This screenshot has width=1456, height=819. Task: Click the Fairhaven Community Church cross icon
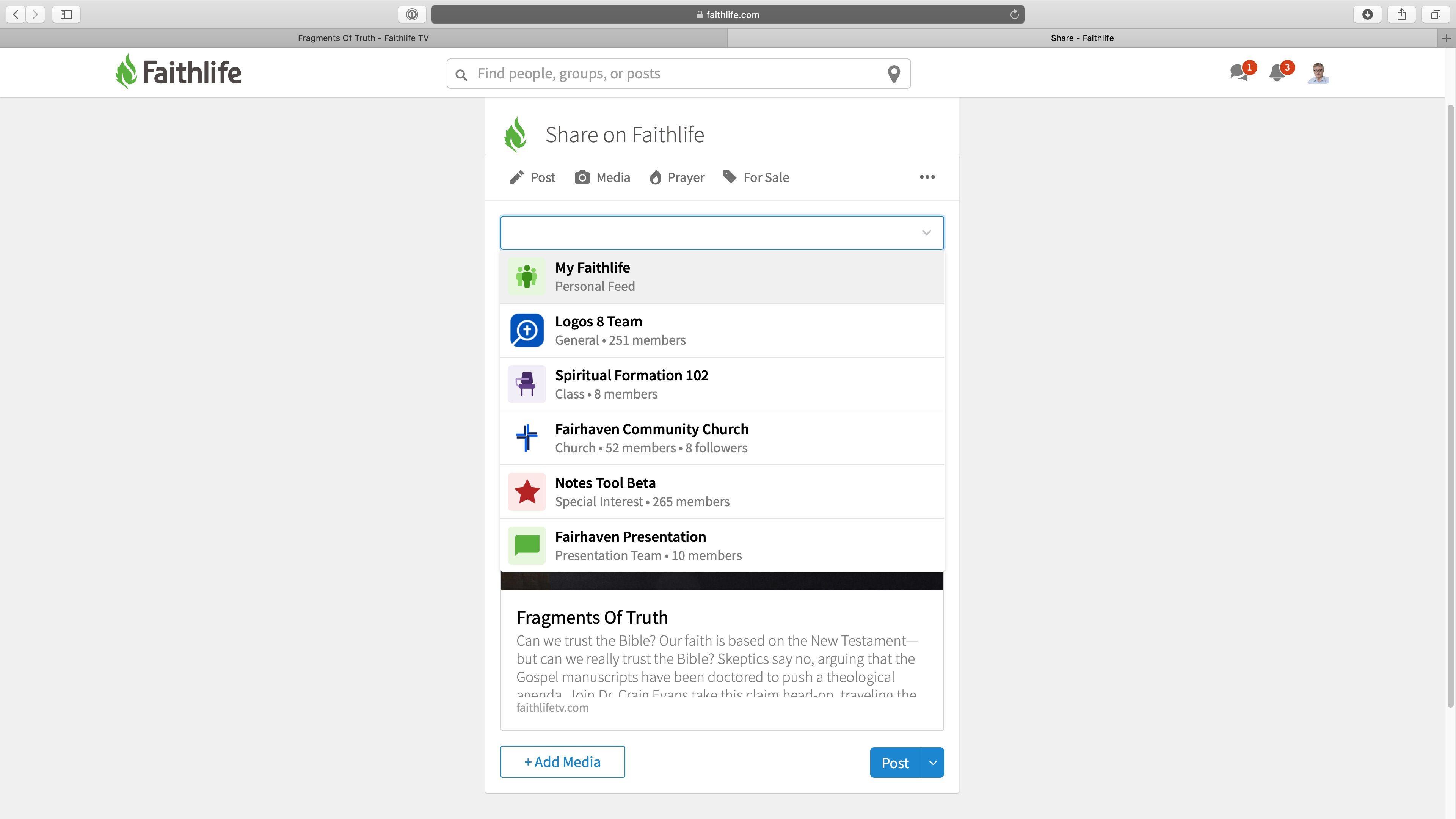(526, 438)
